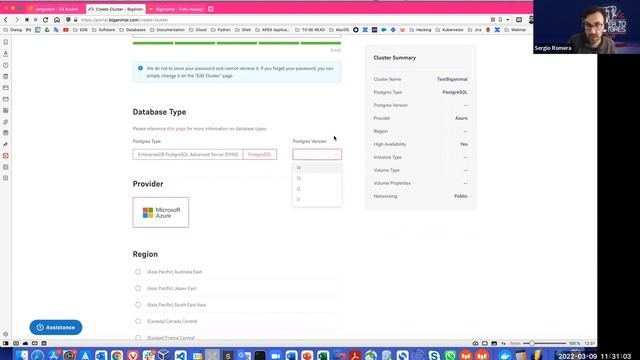
Task: Open Visual Studio Code from the dock
Action: pyautogui.click(x=180, y=356)
